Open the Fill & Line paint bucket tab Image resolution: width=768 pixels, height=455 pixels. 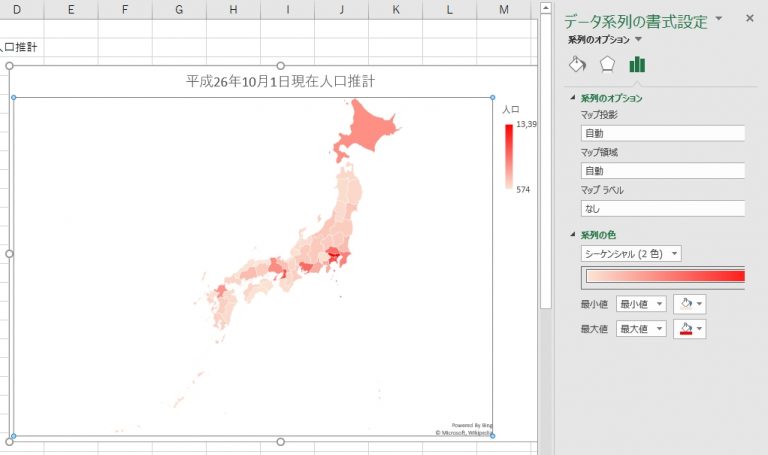577,64
